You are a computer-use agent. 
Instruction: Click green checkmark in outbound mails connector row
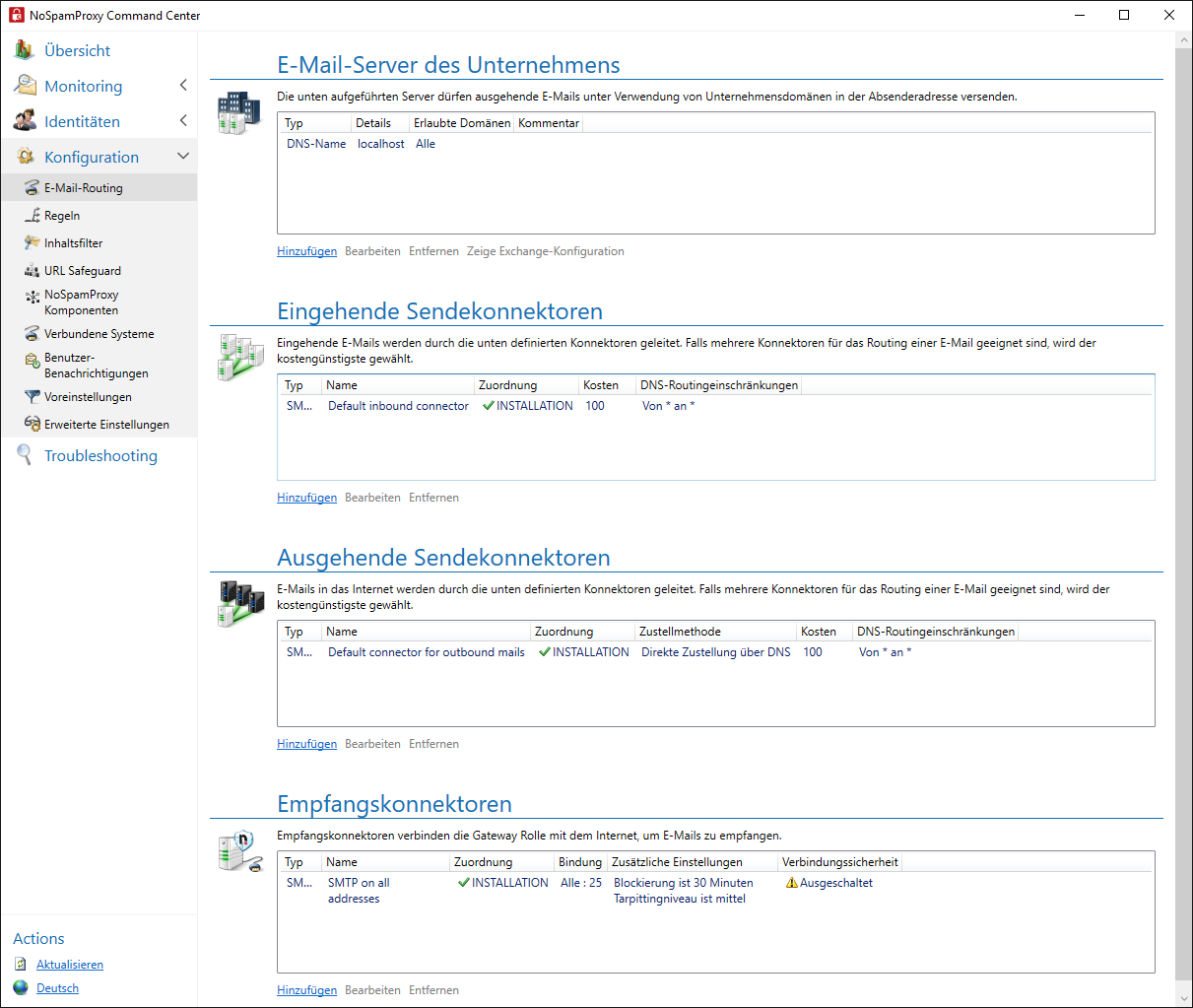coord(545,652)
